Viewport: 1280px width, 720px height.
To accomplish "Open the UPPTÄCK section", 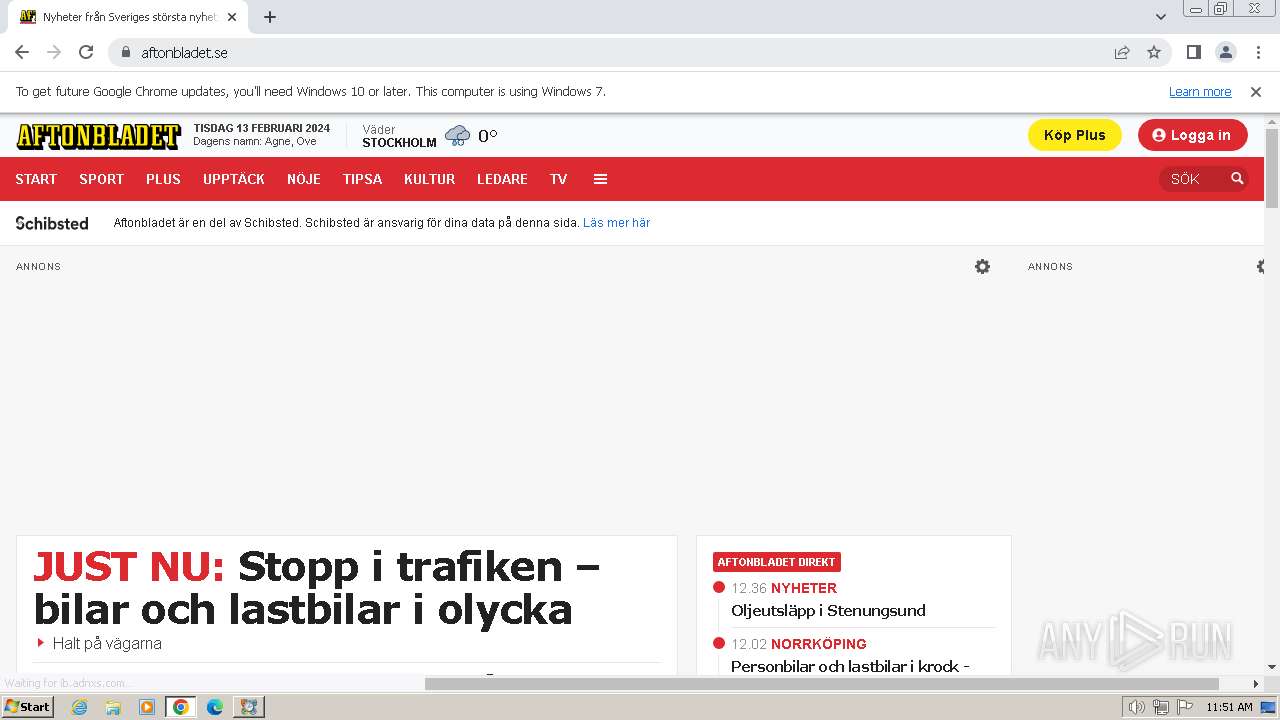I will point(234,179).
